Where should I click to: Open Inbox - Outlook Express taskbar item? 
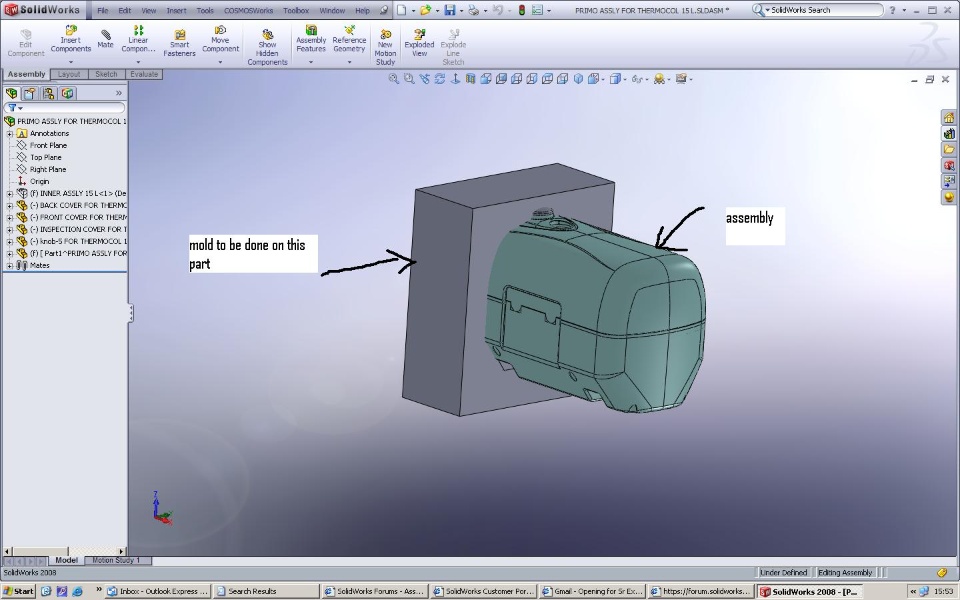coord(158,591)
